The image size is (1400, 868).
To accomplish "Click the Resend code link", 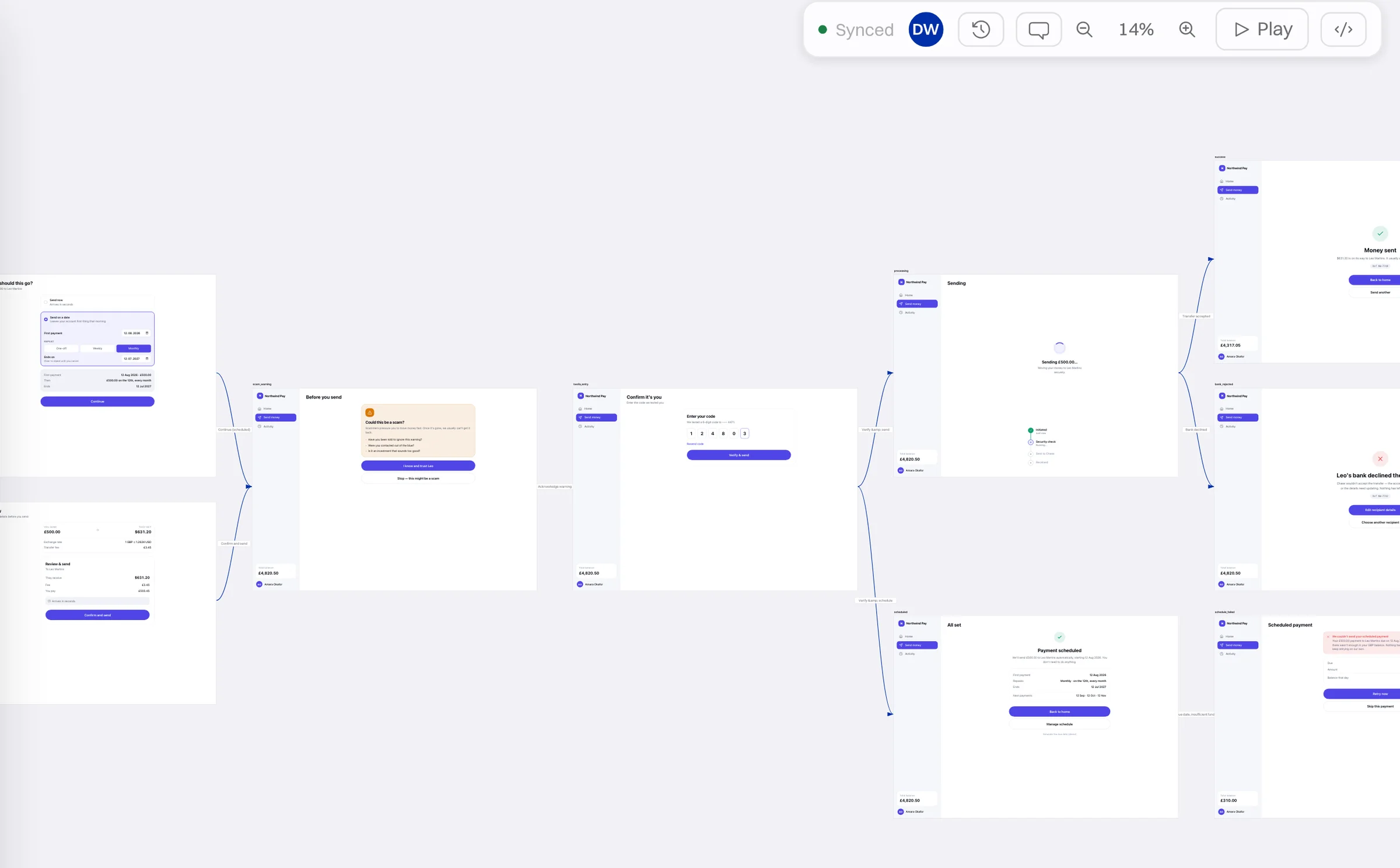I will (x=695, y=444).
